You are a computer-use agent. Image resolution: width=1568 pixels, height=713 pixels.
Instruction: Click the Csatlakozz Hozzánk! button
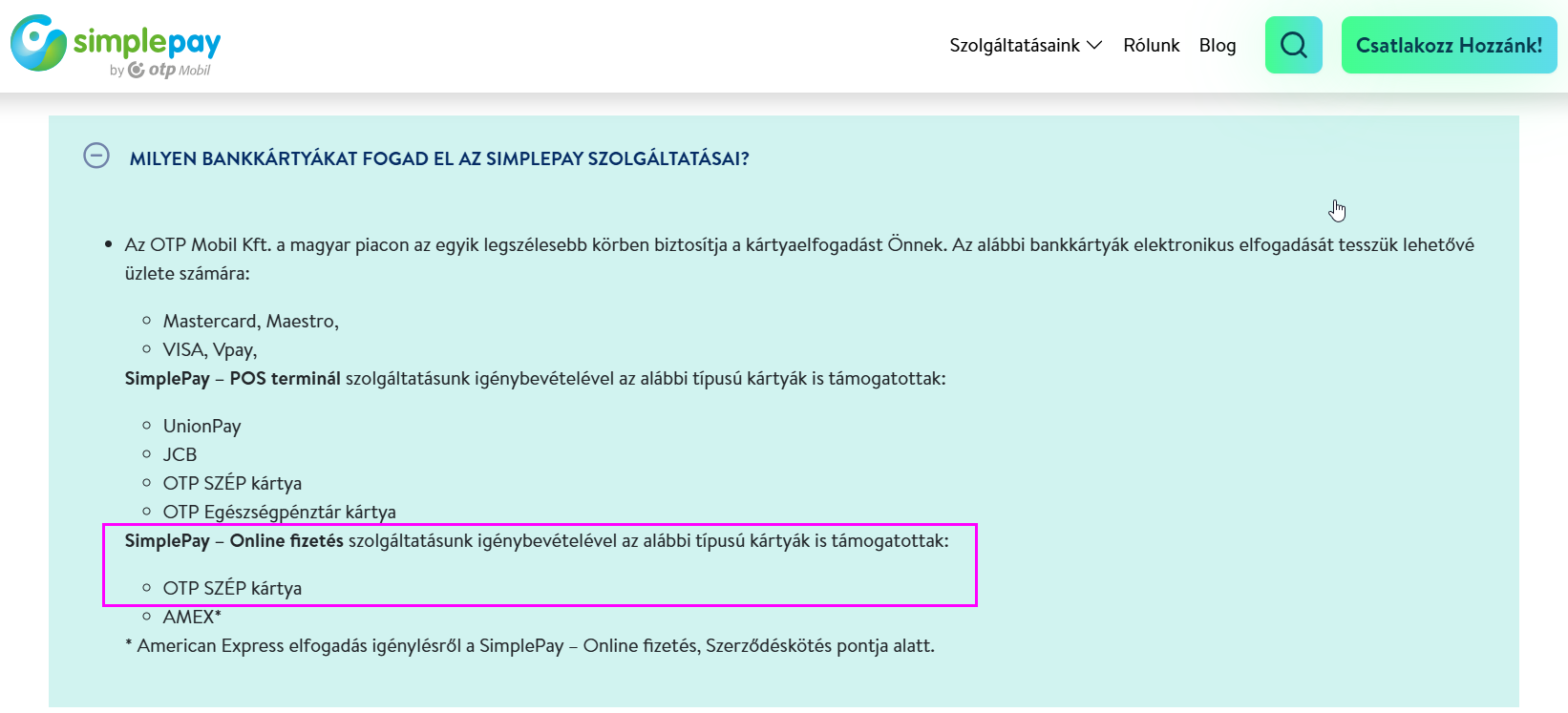coord(1449,45)
